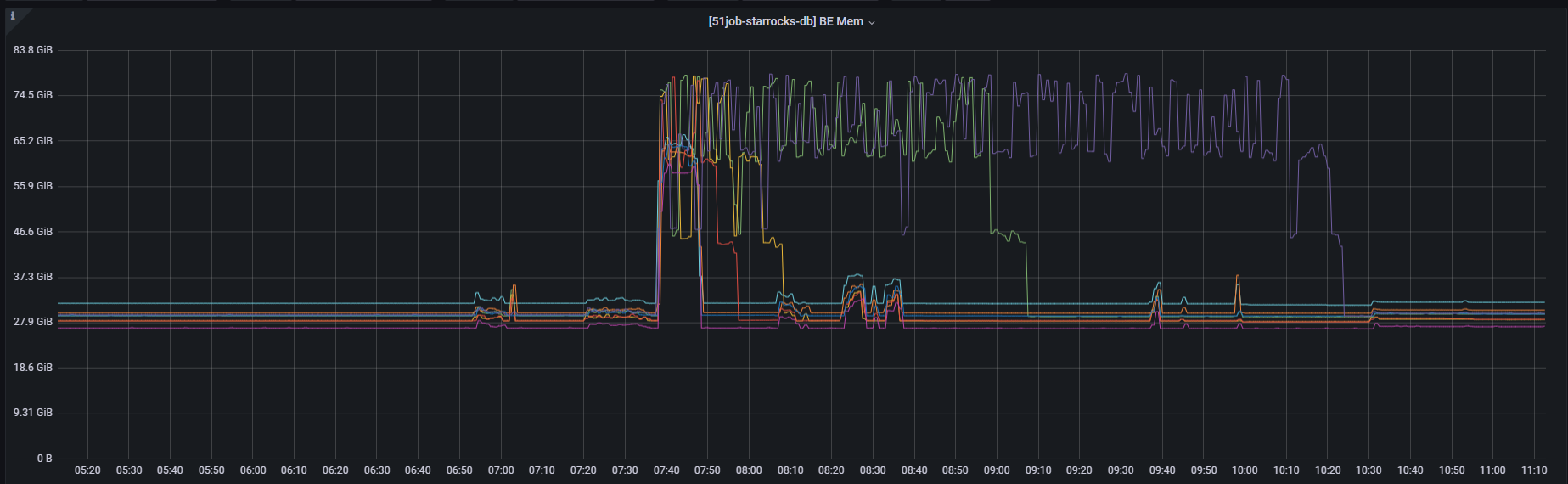Click the 06:00 time axis label

click(253, 470)
